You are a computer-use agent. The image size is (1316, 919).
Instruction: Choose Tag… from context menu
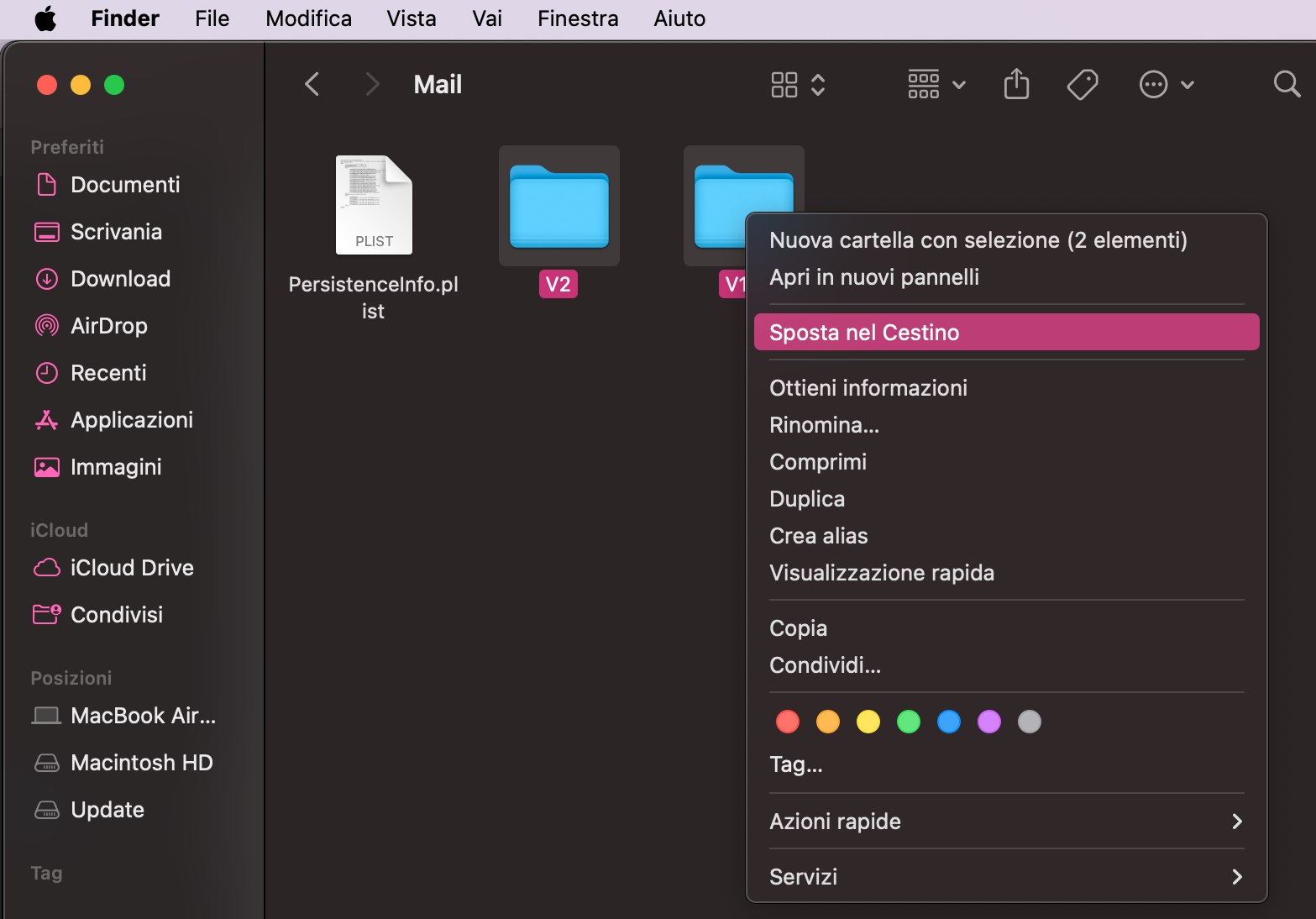click(1006, 764)
